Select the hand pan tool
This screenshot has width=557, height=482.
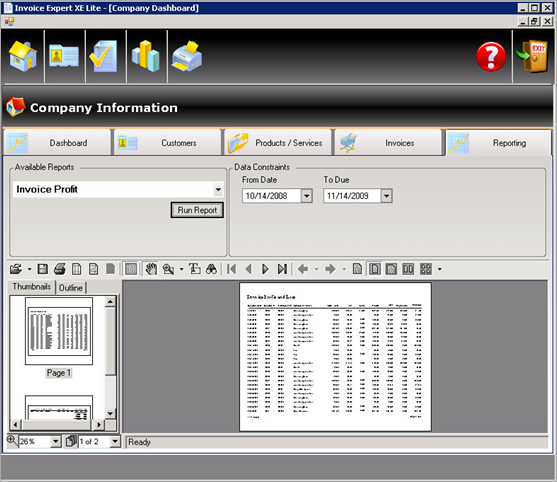click(x=151, y=269)
